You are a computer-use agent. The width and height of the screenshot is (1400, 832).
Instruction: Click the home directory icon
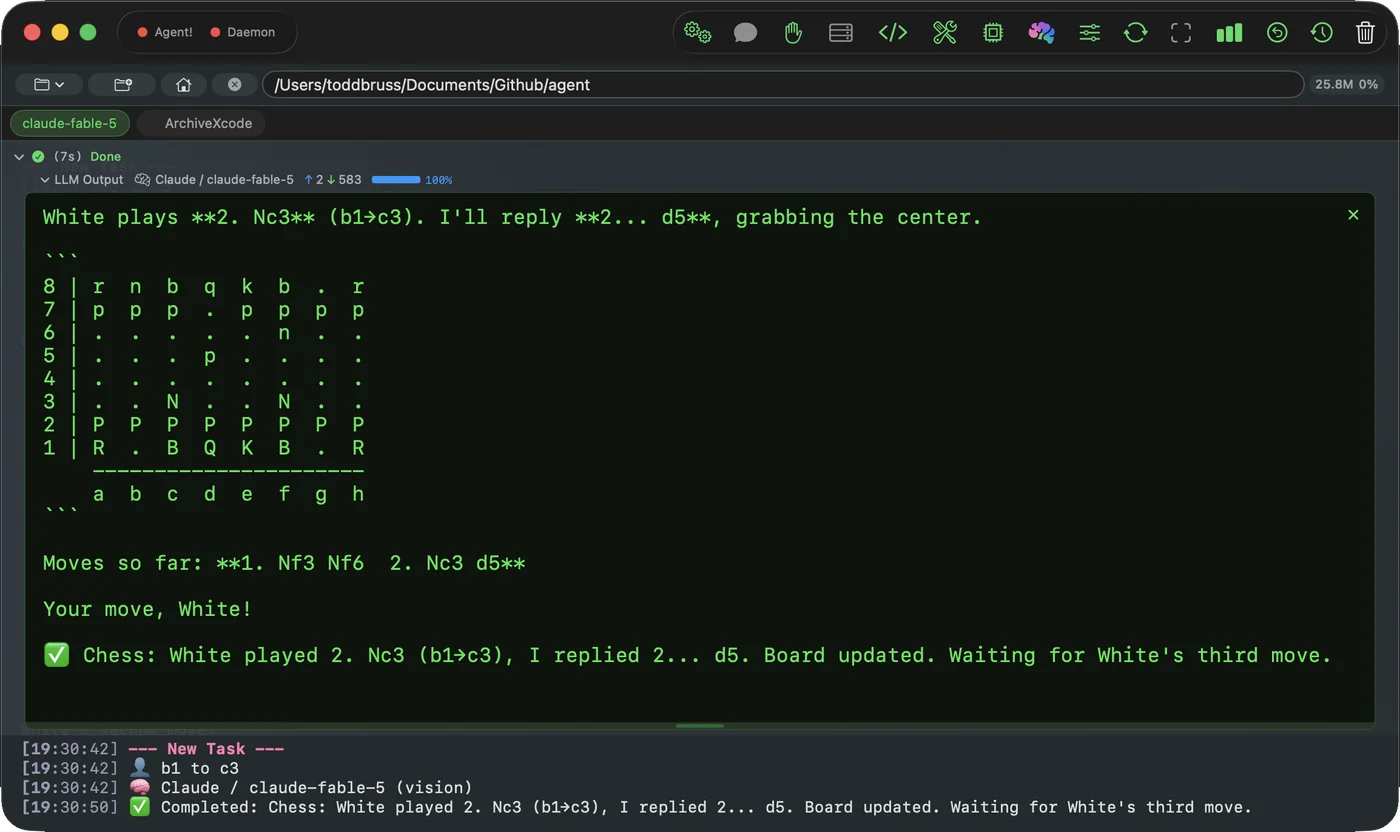click(x=183, y=85)
